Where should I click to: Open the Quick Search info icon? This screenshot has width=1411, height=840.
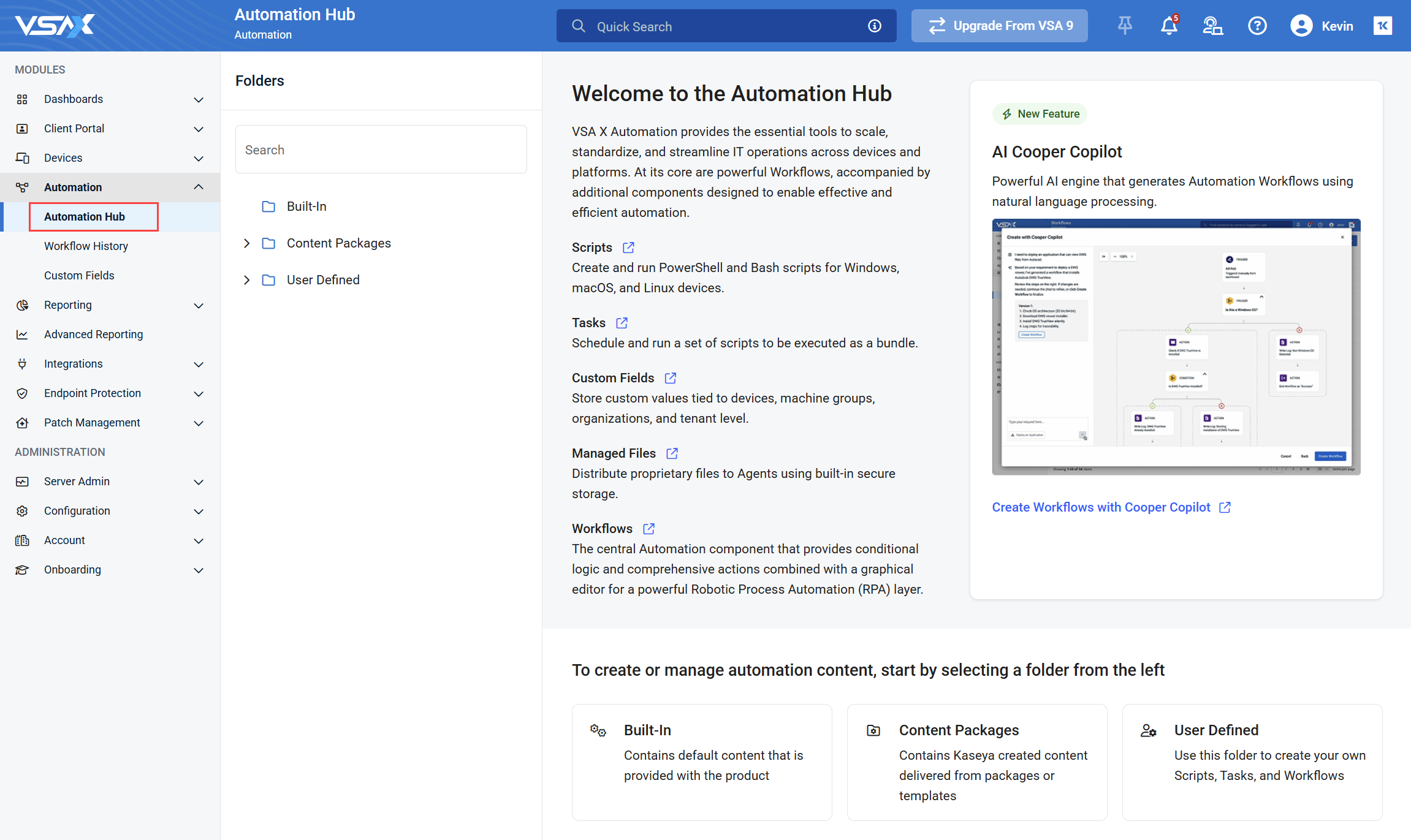[875, 26]
